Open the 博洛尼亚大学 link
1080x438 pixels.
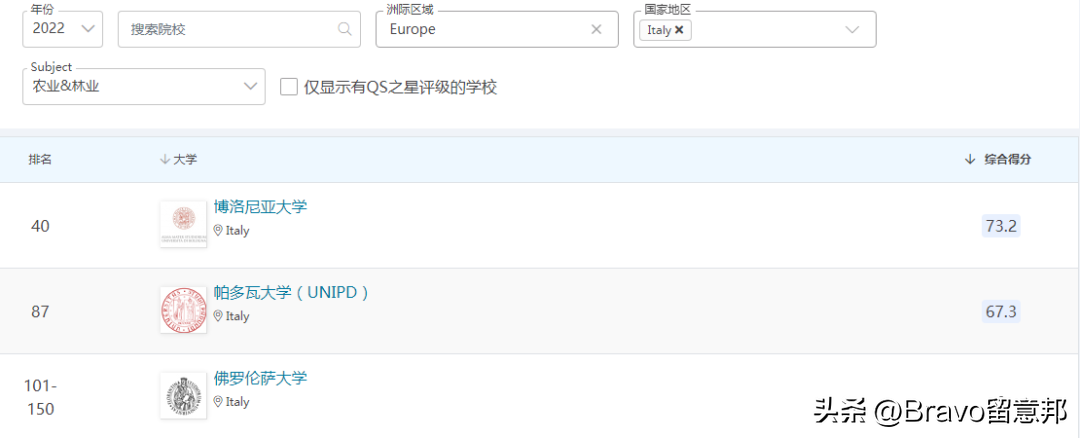click(x=260, y=207)
